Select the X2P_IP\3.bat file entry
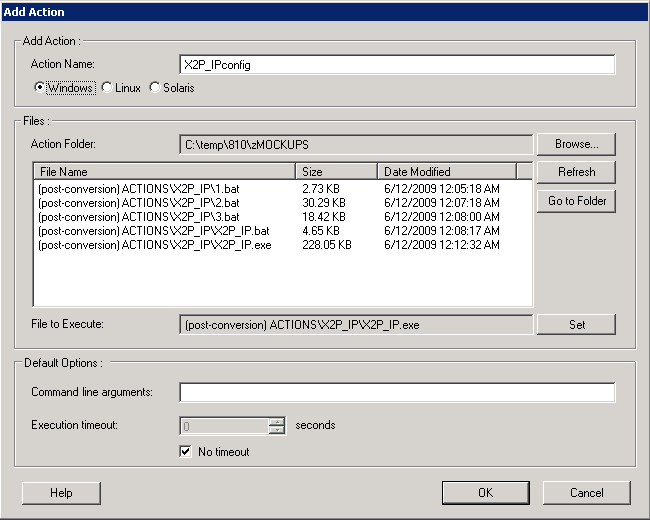The width and height of the screenshot is (650, 520). point(138,216)
